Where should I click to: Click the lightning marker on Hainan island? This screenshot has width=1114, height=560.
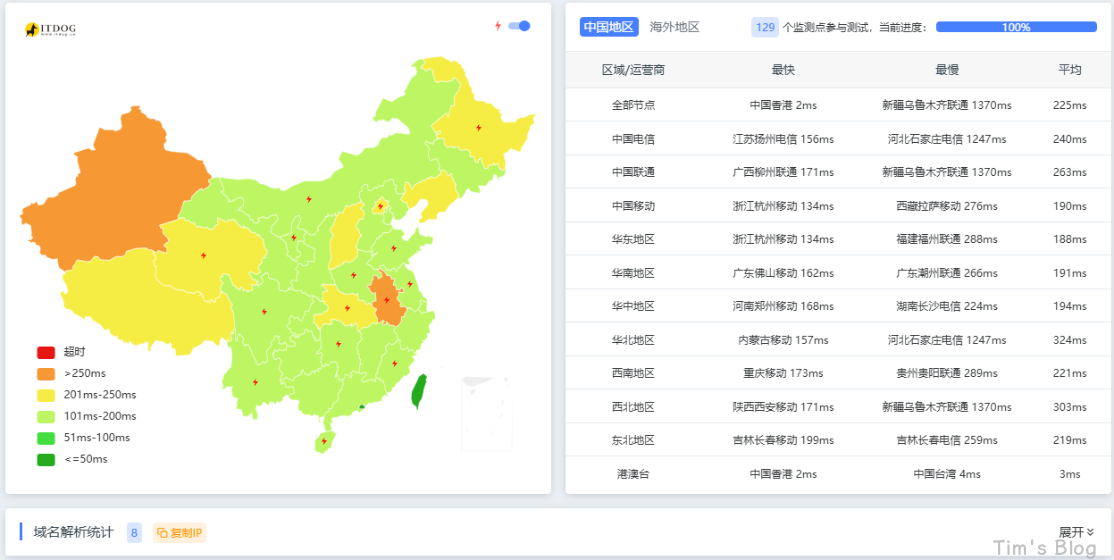click(324, 441)
